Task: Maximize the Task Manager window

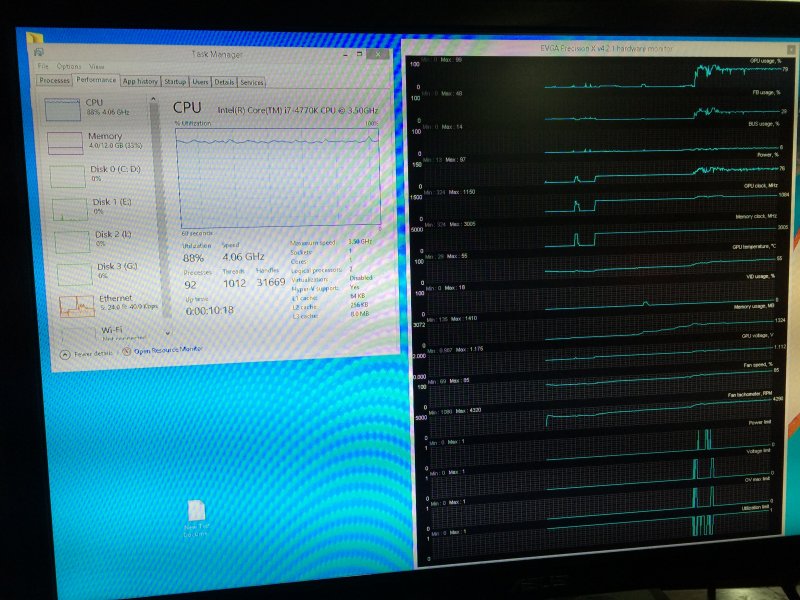Action: tap(359, 54)
